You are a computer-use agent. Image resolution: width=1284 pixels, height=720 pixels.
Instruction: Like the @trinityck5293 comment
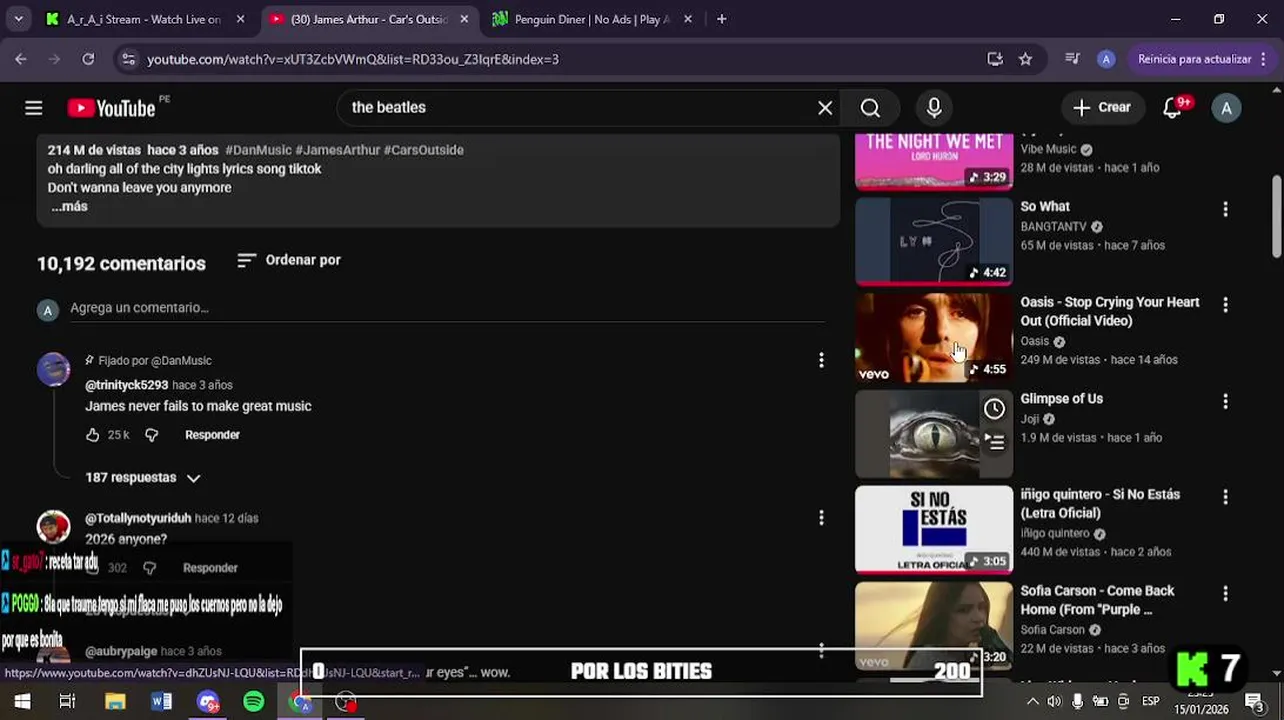(x=92, y=435)
